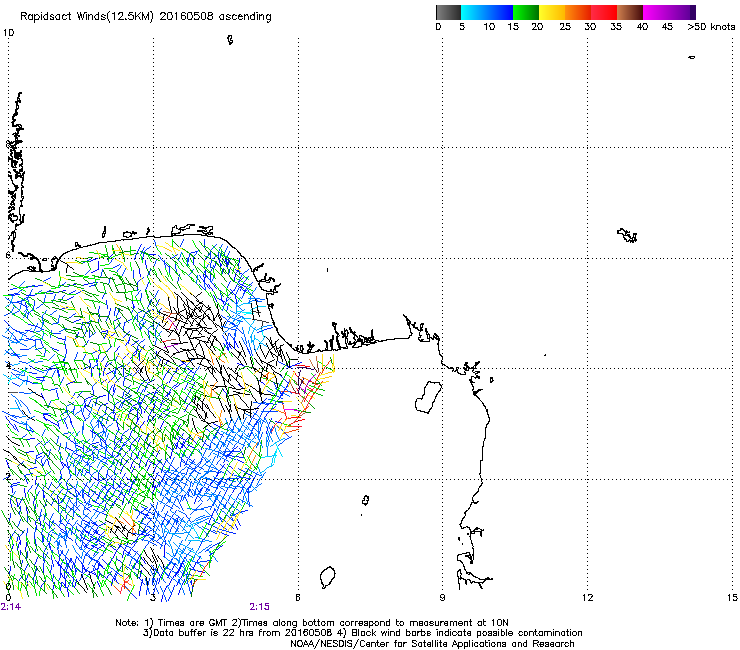740x650 pixels.
Task: Pick the red 30-35 knots legend segment
Action: (x=604, y=12)
